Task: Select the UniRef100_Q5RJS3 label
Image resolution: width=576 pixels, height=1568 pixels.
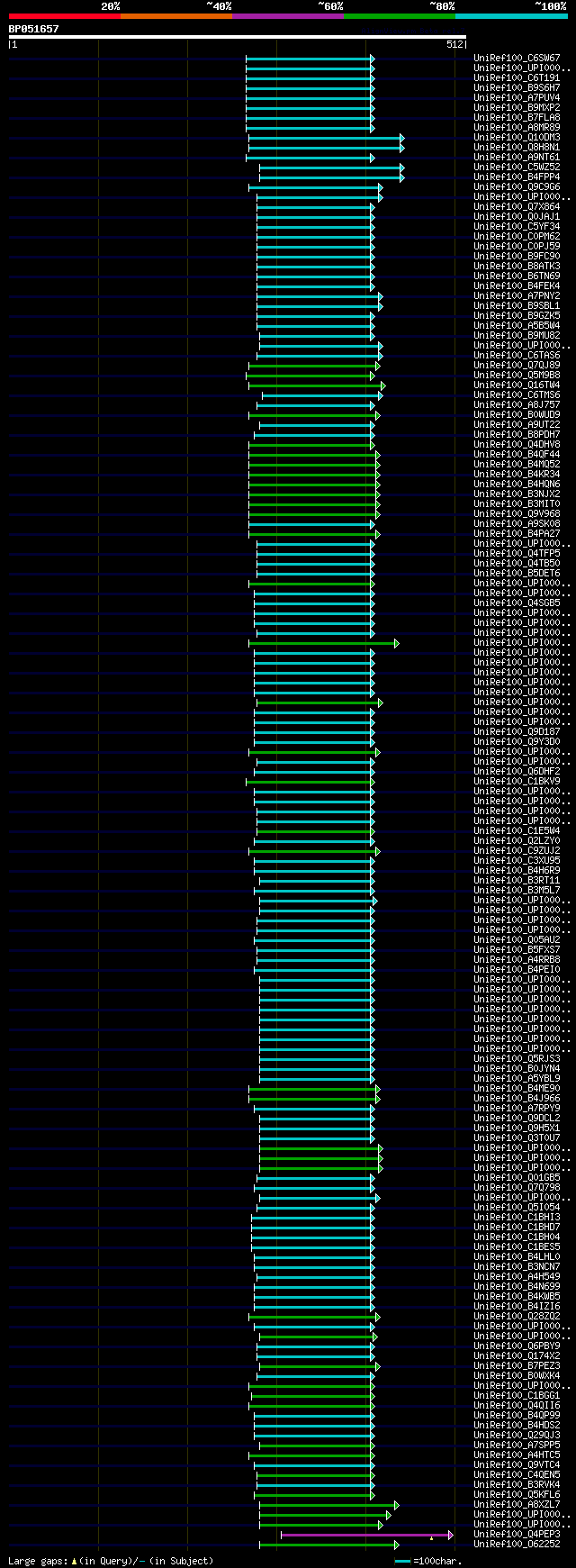Action: 517,1059
